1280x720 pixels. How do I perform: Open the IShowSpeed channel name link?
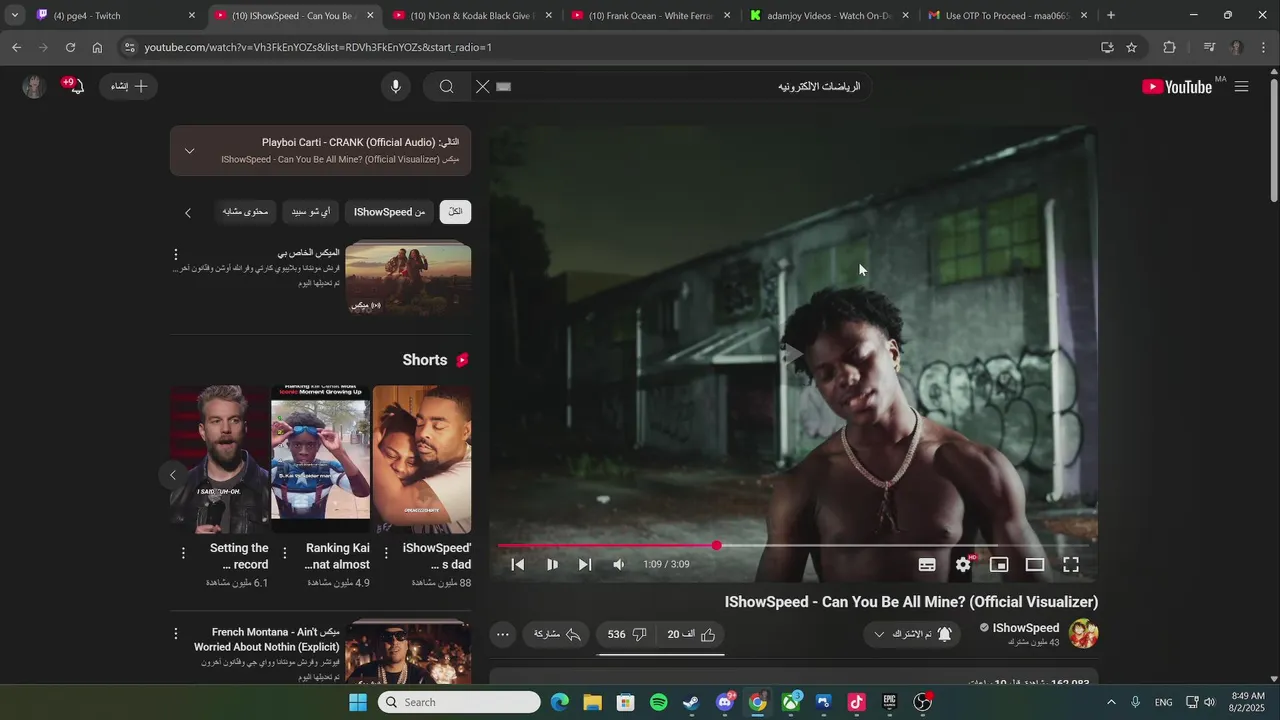pyautogui.click(x=1025, y=628)
